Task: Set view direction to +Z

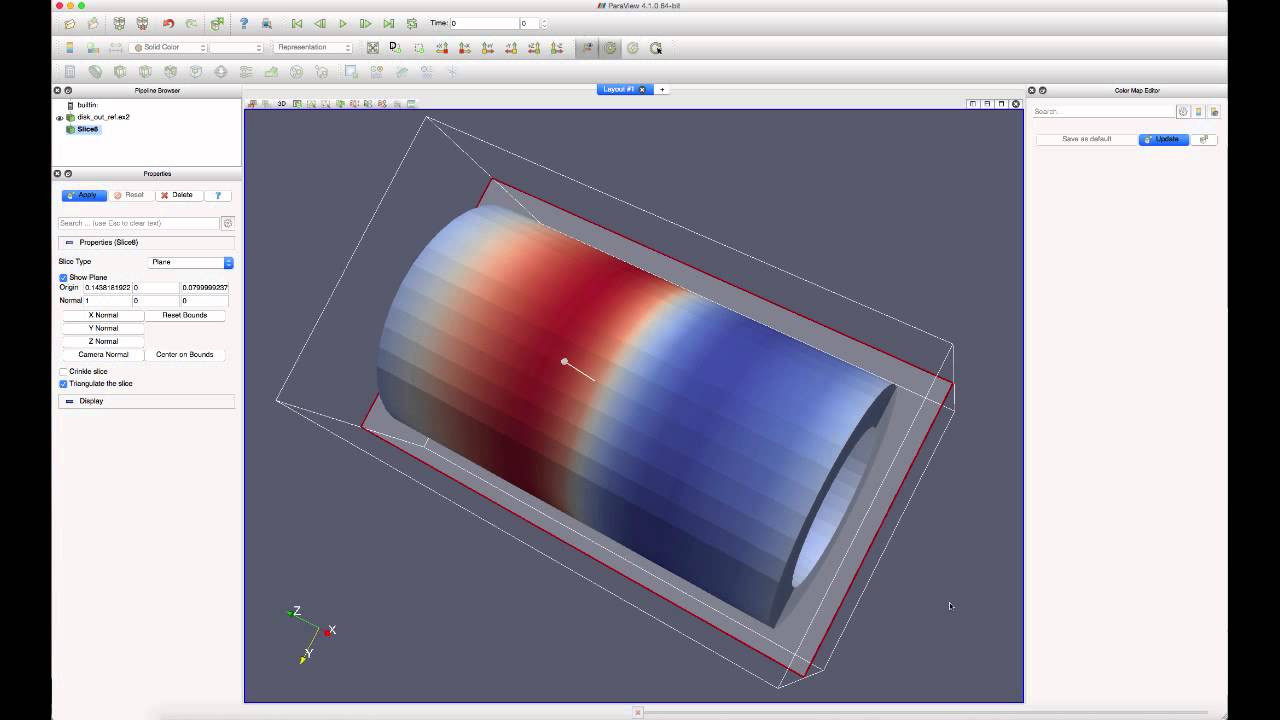Action: pyautogui.click(x=534, y=48)
